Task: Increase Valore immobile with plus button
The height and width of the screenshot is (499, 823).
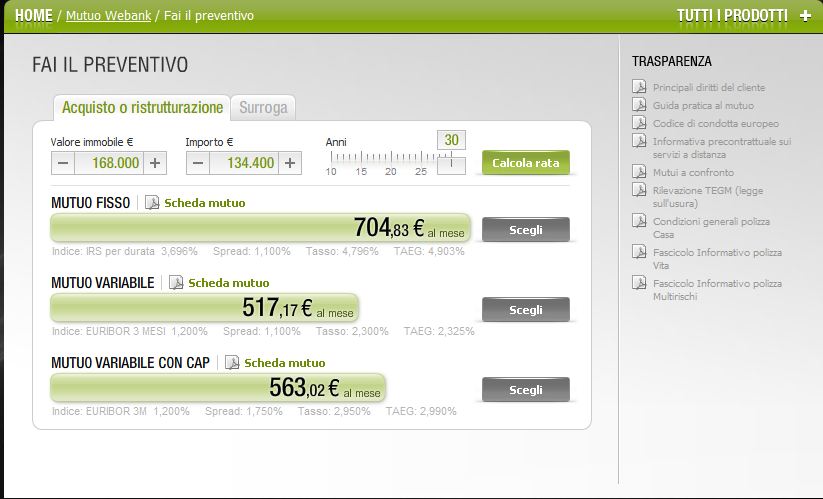Action: point(155,163)
